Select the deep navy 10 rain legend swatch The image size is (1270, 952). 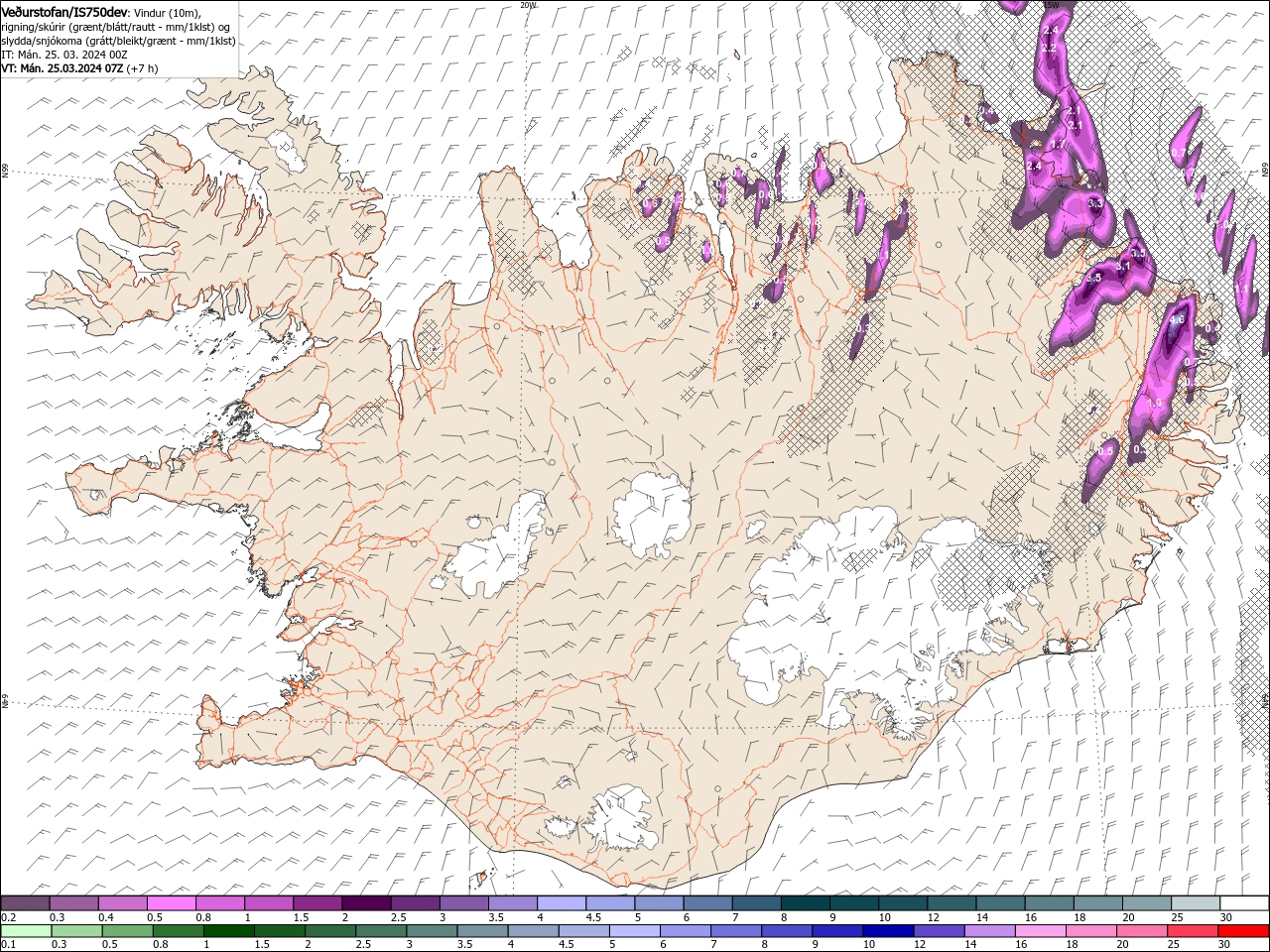pyautogui.click(x=888, y=931)
